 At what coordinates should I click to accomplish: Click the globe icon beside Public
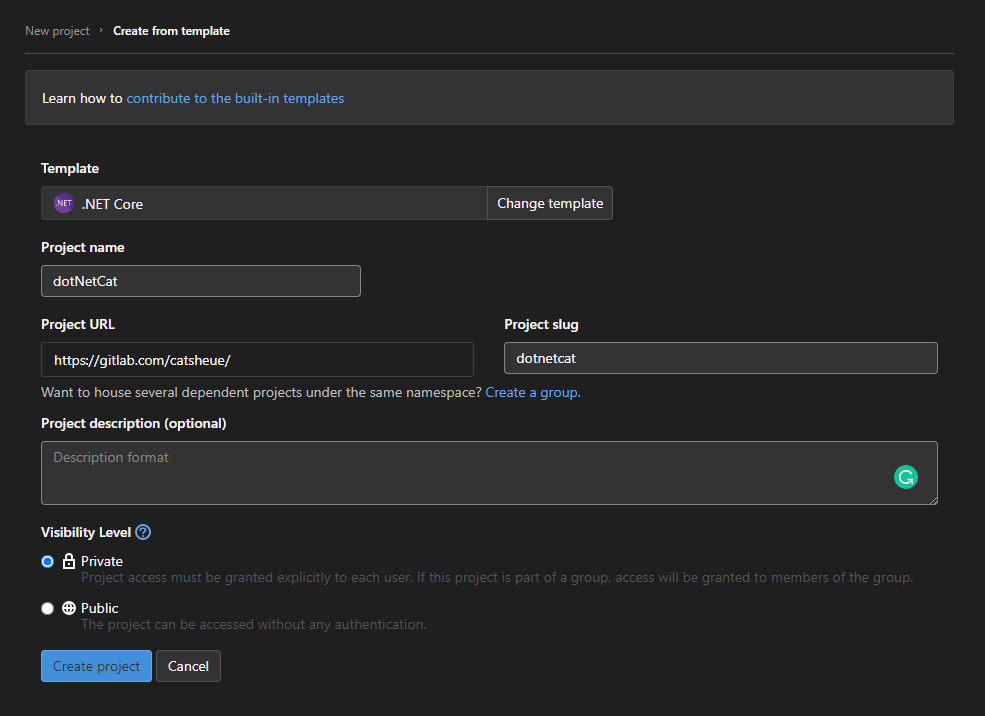click(x=69, y=608)
